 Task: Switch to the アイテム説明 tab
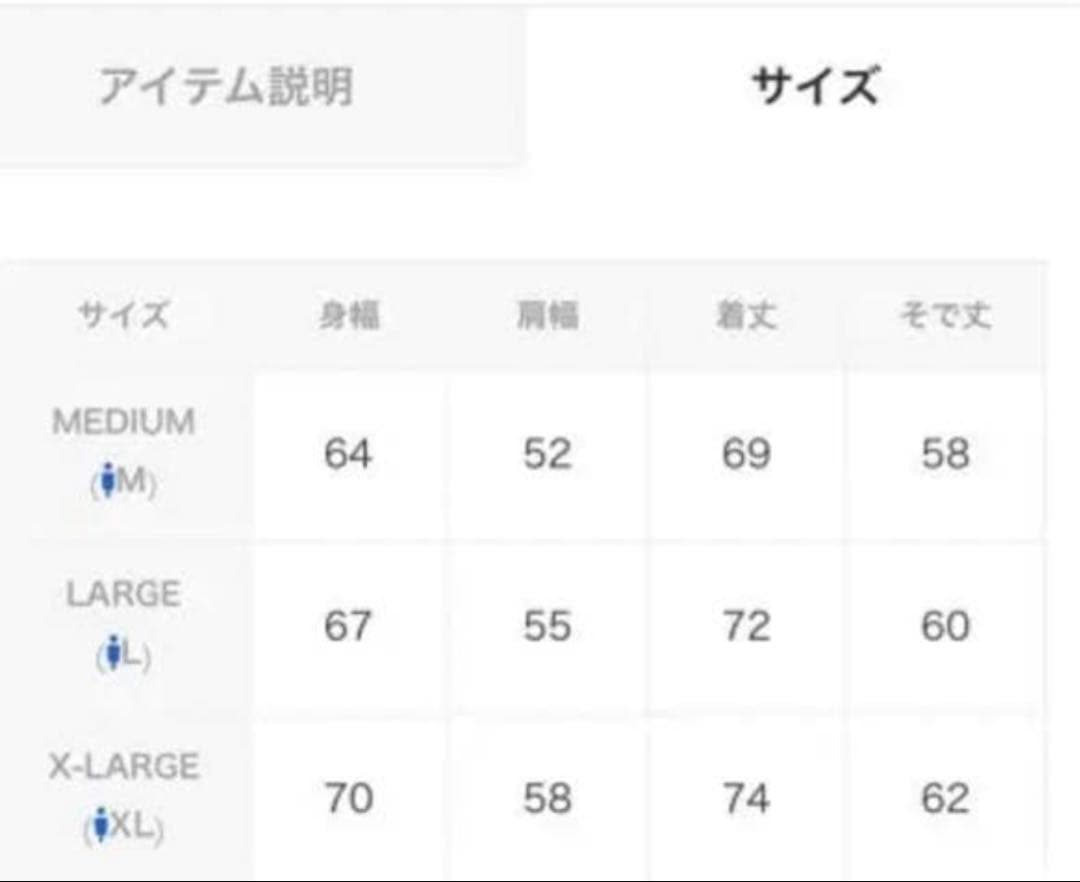(226, 87)
